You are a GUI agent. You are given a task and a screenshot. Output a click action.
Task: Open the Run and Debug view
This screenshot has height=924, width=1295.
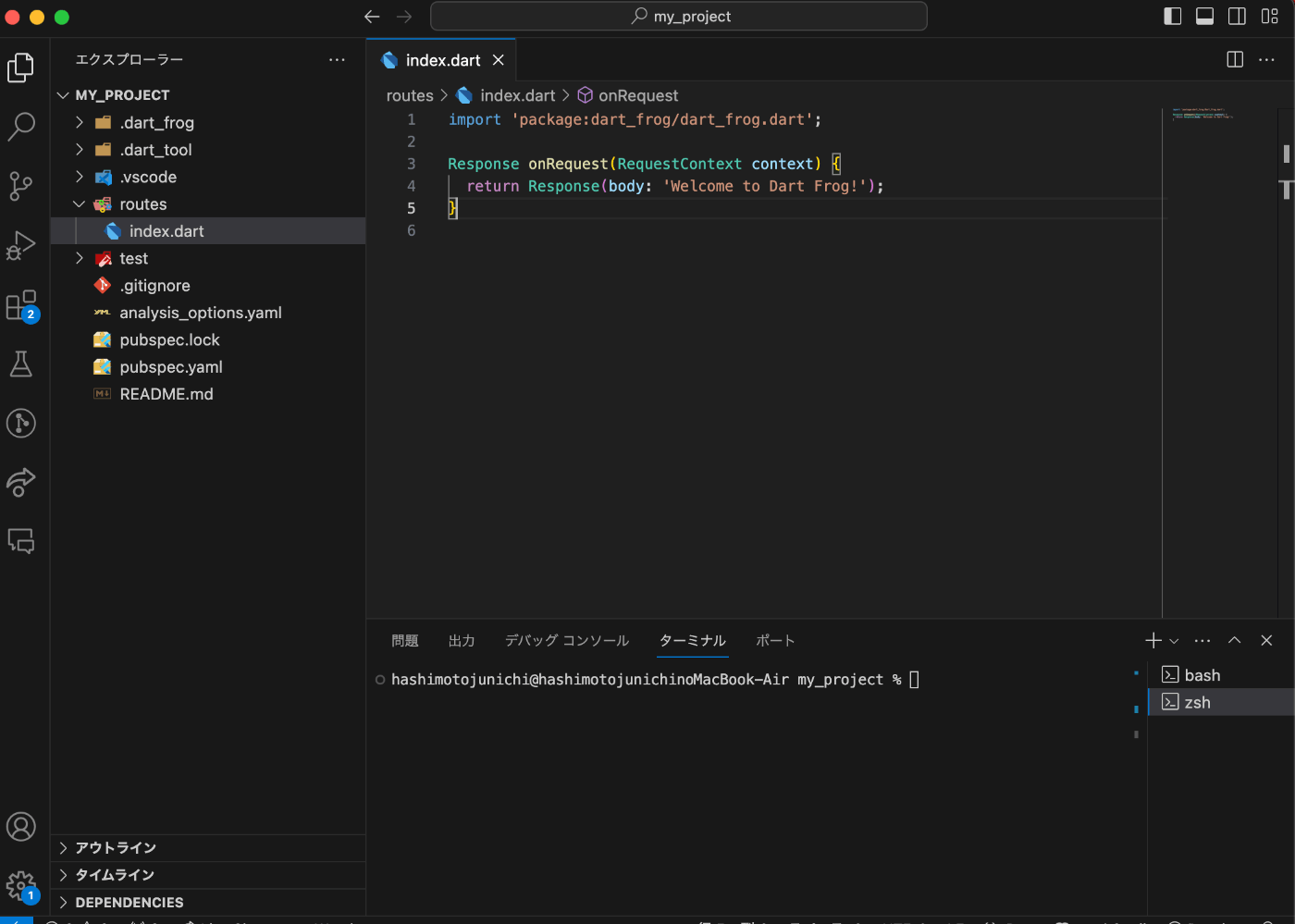tap(21, 245)
